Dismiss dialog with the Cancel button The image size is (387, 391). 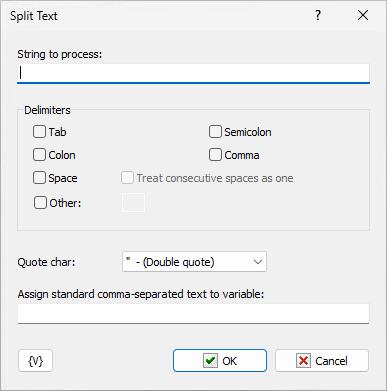coord(322,361)
